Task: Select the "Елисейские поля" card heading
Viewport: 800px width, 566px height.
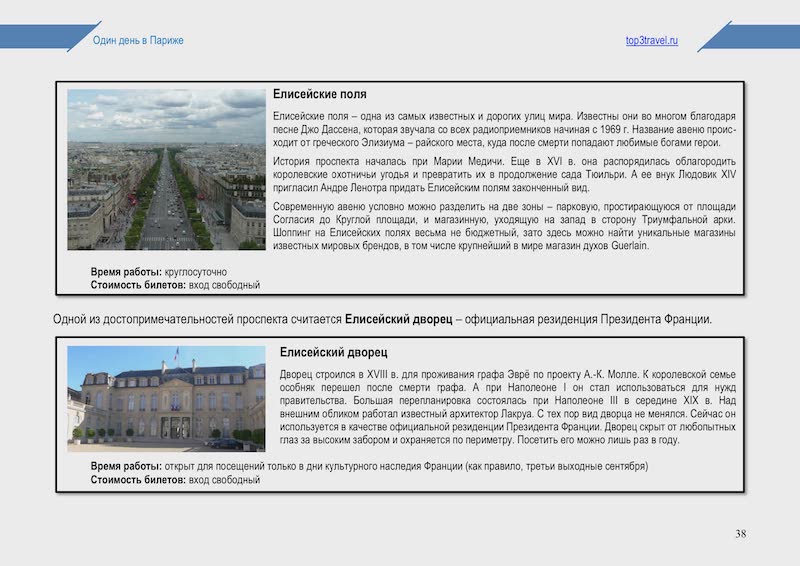Action: [319, 94]
